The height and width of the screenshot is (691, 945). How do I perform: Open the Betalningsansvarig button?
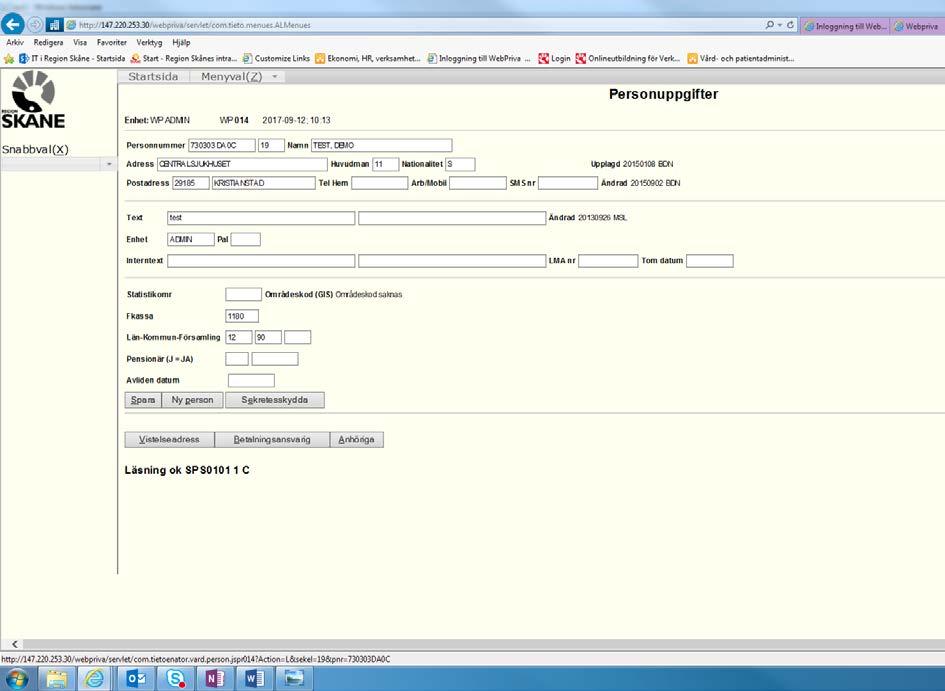(x=272, y=440)
